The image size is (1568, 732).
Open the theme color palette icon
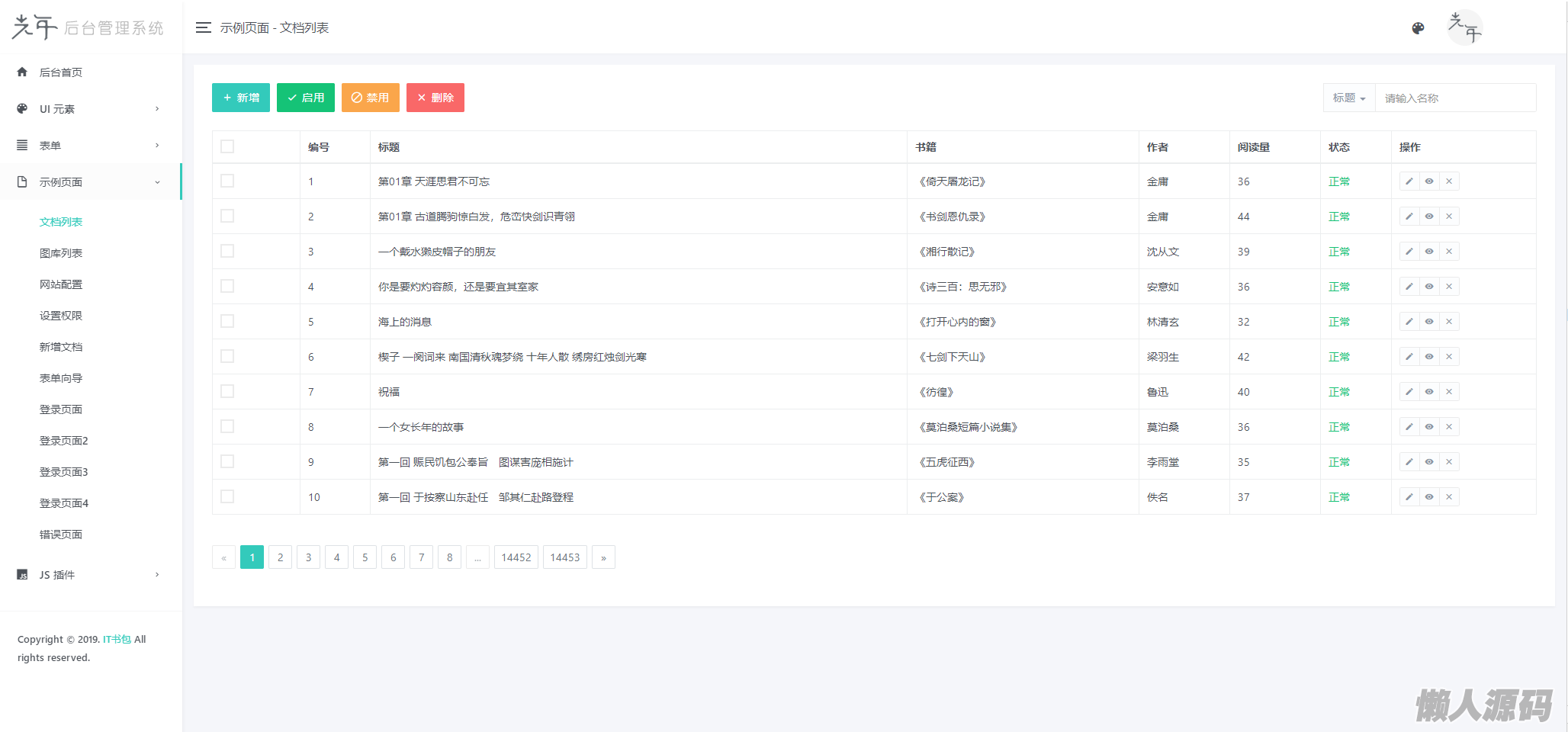coord(1418,28)
